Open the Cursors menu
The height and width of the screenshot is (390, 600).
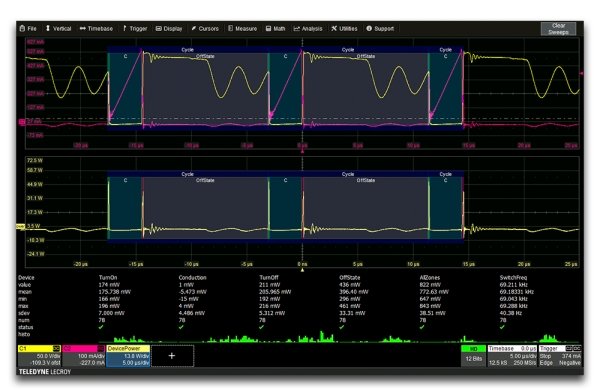(x=205, y=28)
